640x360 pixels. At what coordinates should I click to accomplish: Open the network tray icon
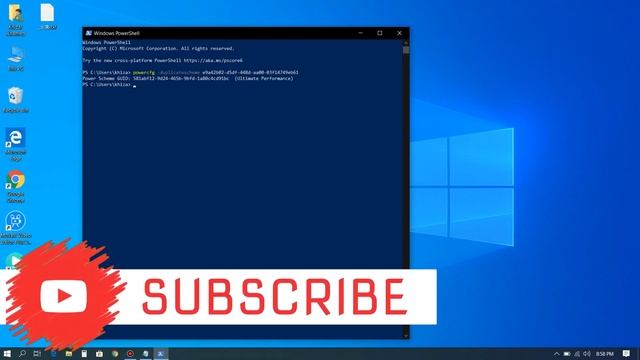pyautogui.click(x=577, y=353)
